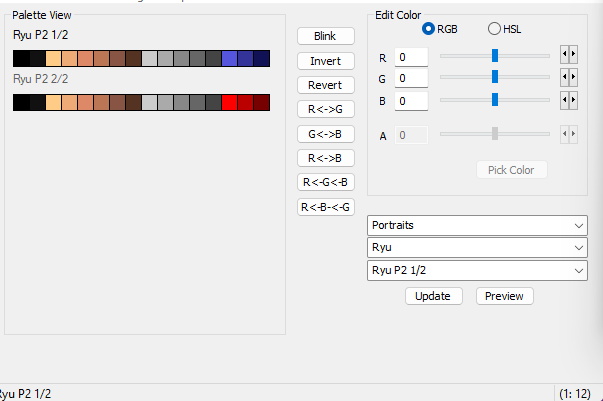Screen dimensions: 603x401
Task: Click the Ryu P2 1/2 palette label
Action: point(41,35)
